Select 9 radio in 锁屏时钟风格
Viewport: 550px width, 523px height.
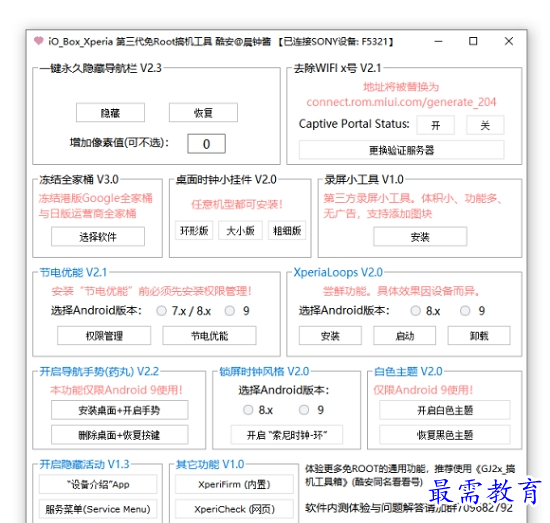coord(304,410)
